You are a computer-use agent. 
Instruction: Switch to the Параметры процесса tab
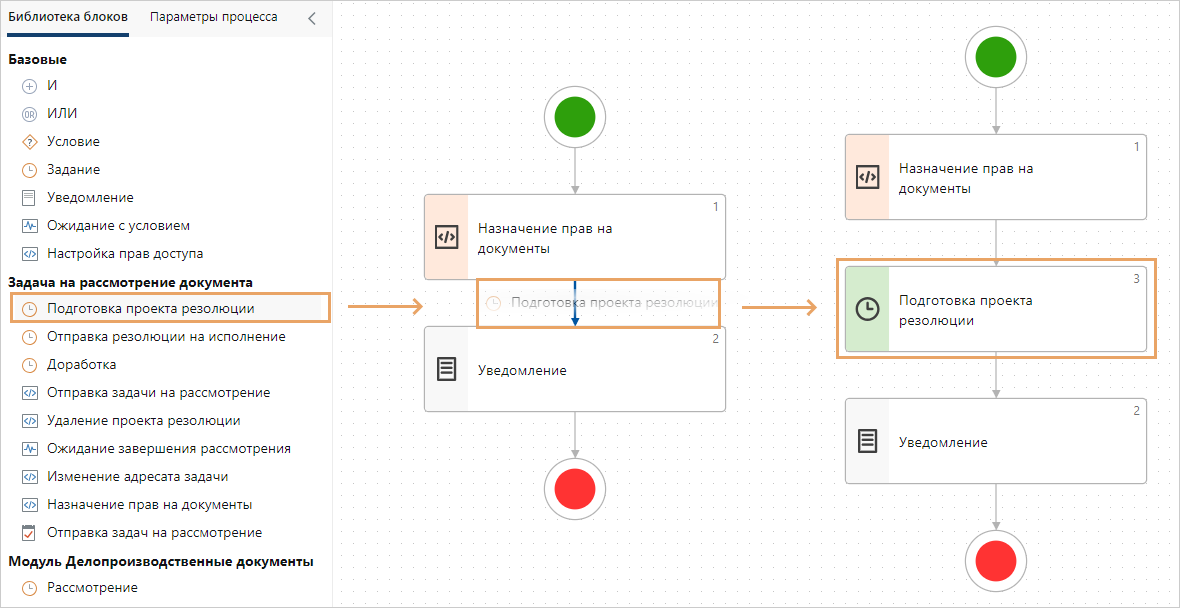[x=213, y=18]
